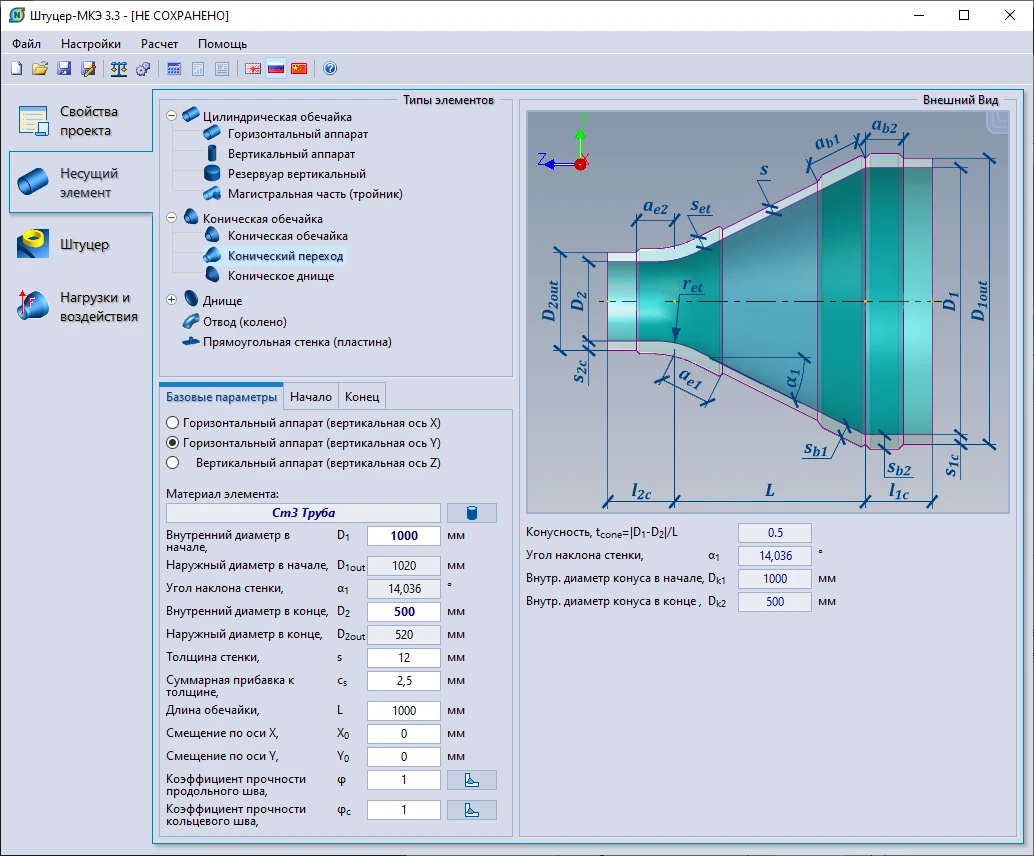Click the Open folder toolbar icon
Image resolution: width=1034 pixels, height=856 pixels.
[x=40, y=69]
